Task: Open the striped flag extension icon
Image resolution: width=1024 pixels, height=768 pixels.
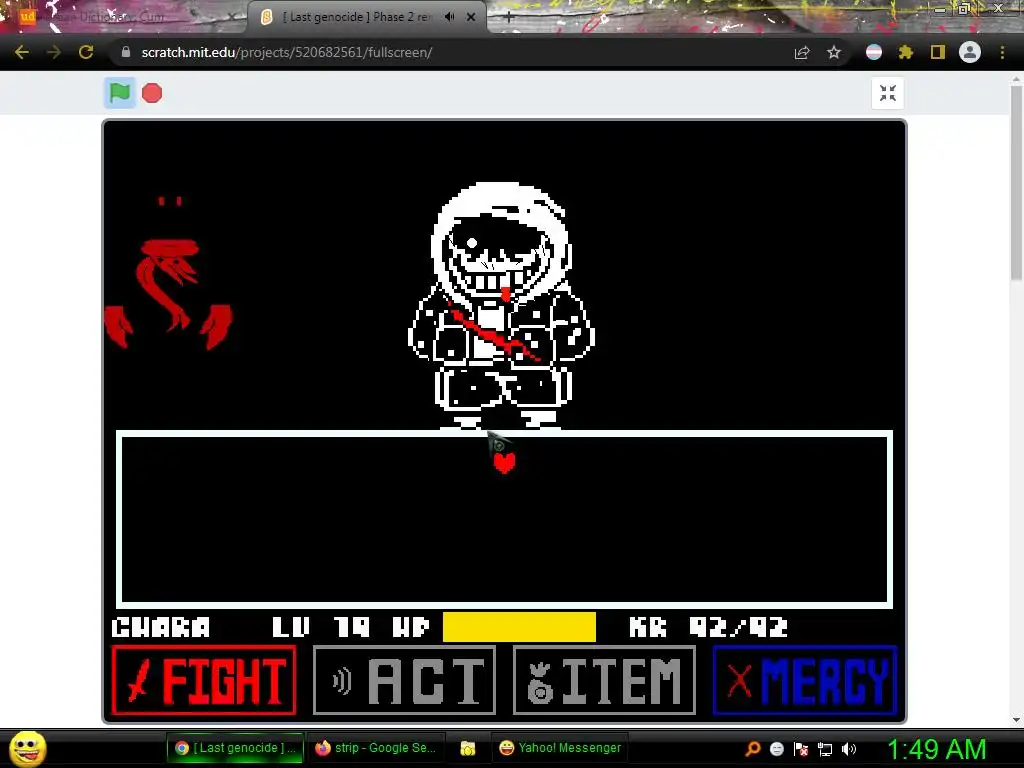Action: [x=874, y=52]
